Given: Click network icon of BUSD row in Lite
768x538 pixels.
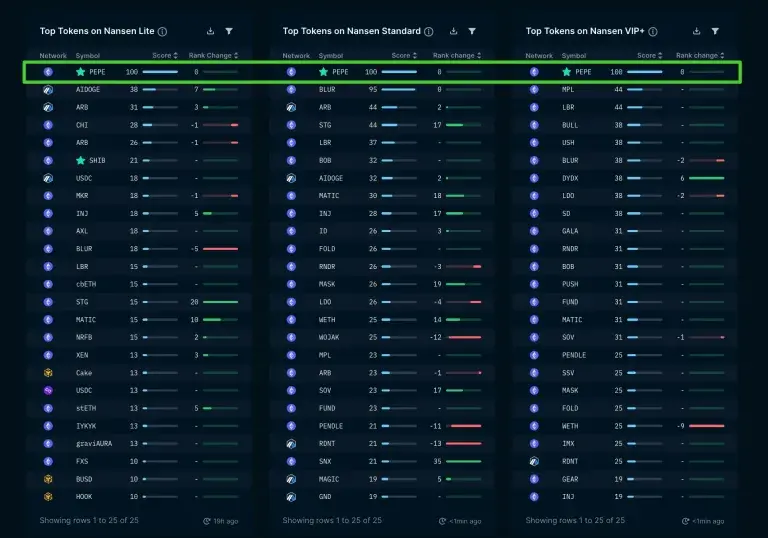Looking at the screenshot, I should point(48,479).
